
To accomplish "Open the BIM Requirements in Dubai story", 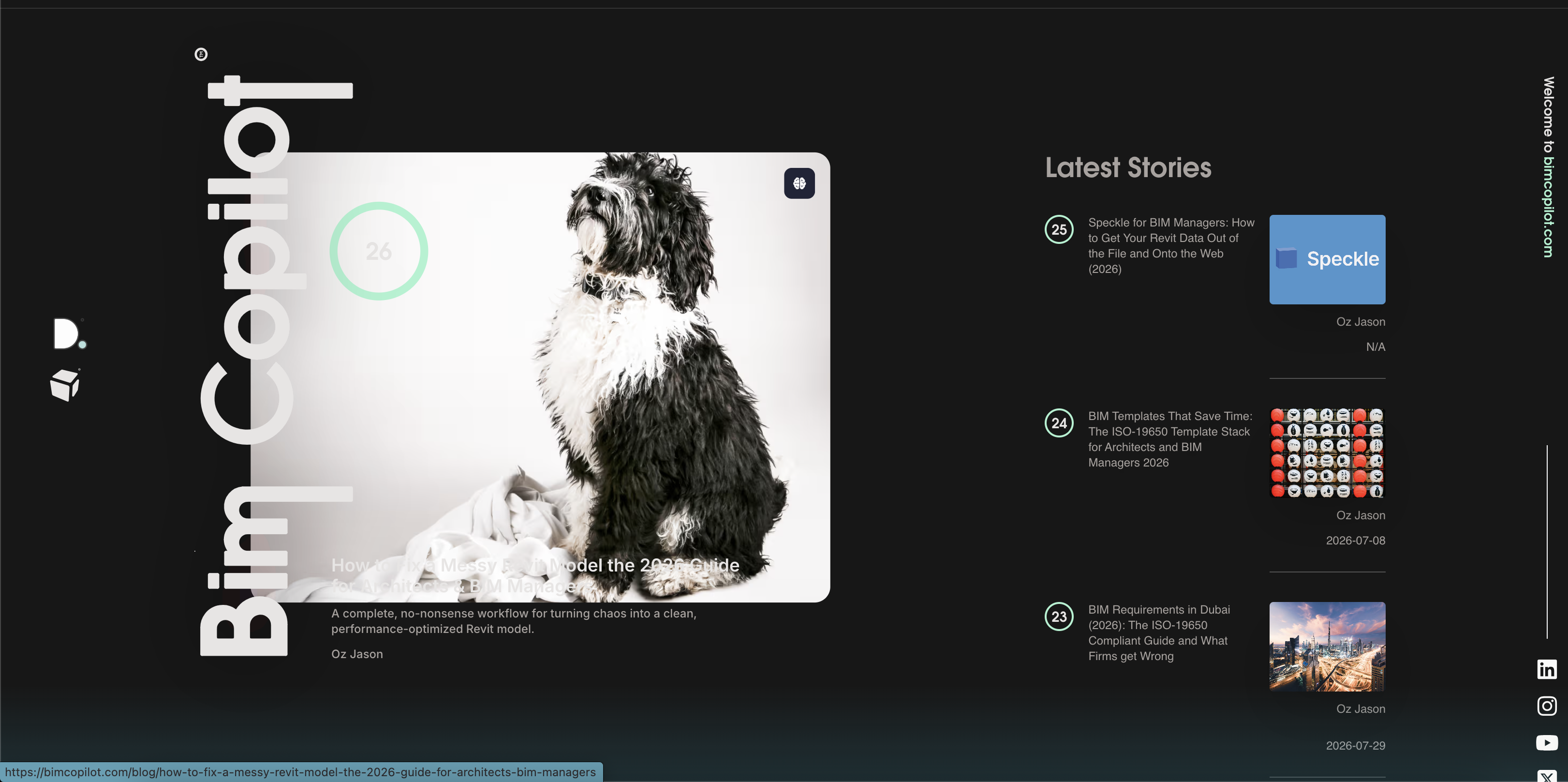I will pyautogui.click(x=1159, y=633).
